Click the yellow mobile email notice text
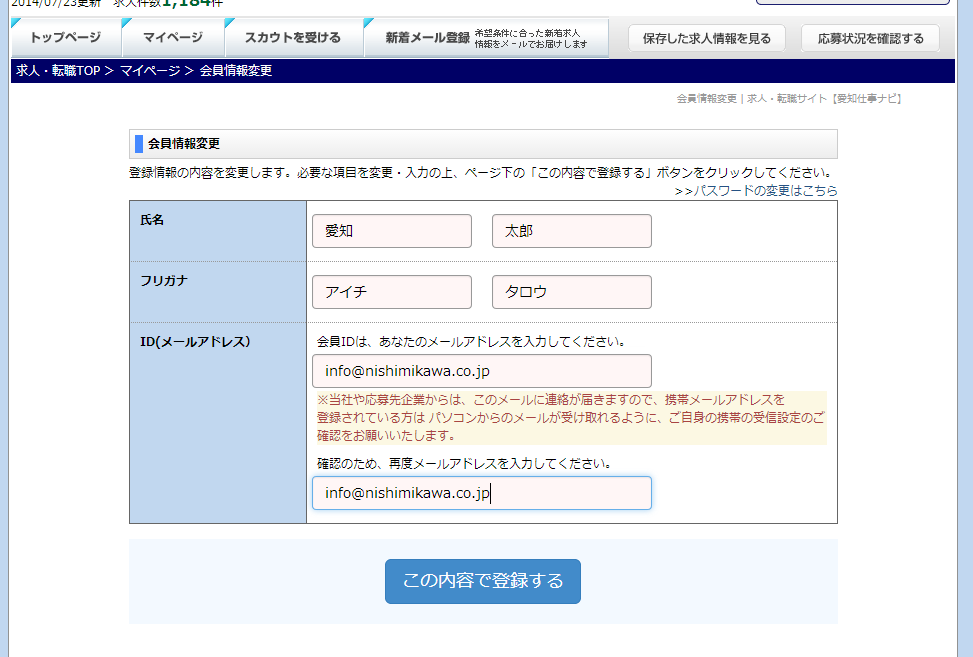 (x=570, y=417)
